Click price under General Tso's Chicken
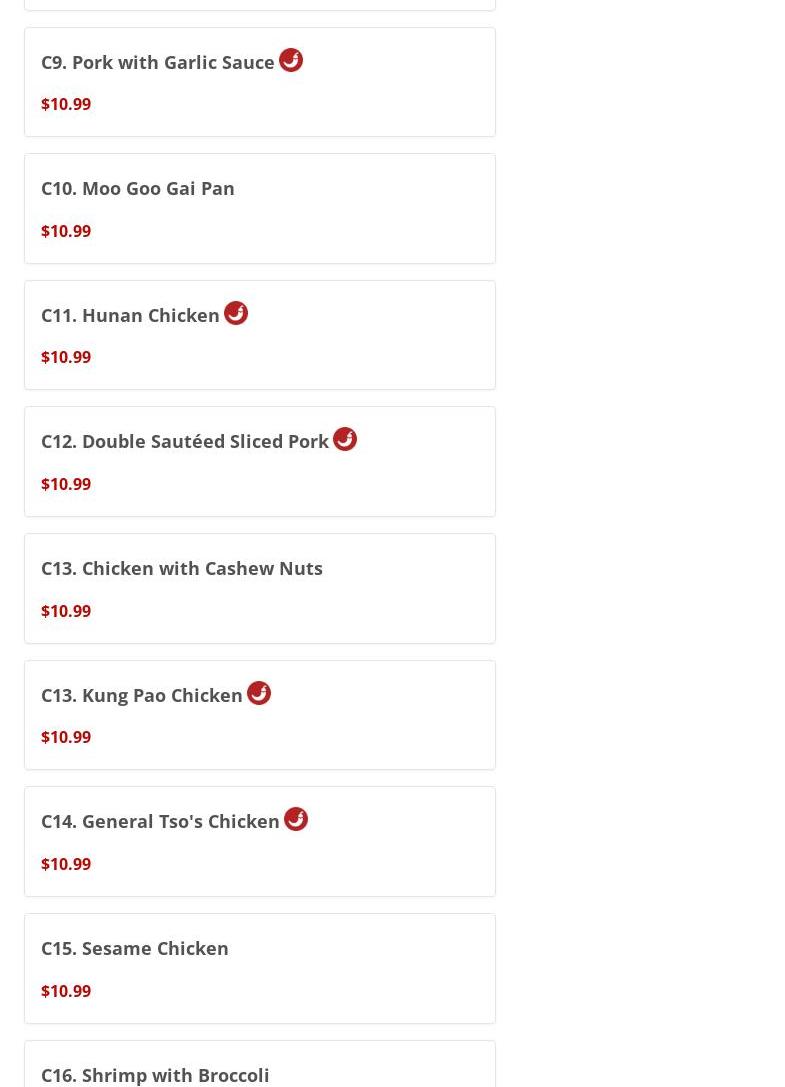 pos(66,864)
